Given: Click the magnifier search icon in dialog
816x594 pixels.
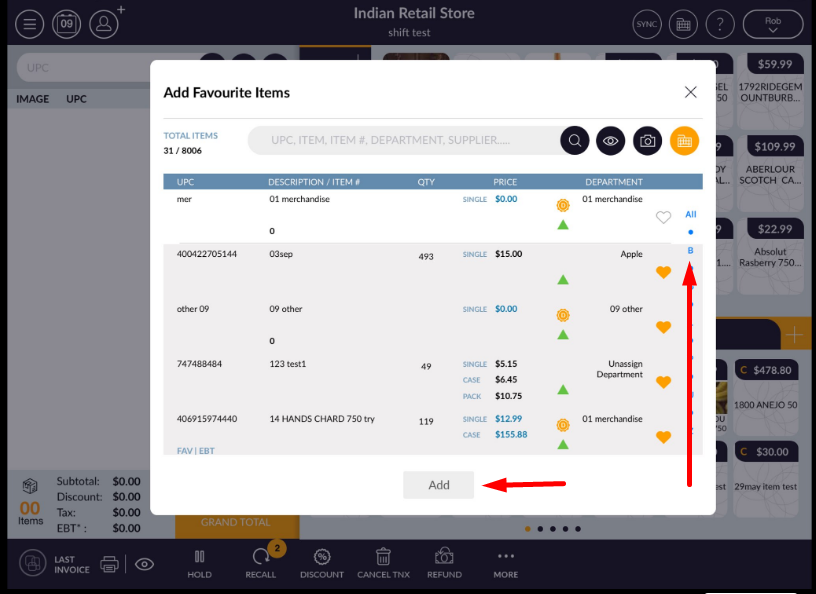Looking at the screenshot, I should click(x=575, y=141).
